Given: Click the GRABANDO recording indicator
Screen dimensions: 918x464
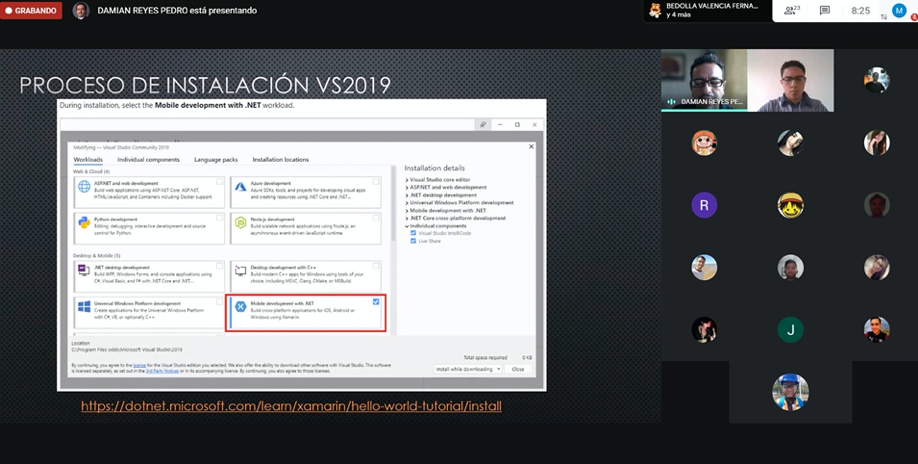Looking at the screenshot, I should (x=31, y=11).
